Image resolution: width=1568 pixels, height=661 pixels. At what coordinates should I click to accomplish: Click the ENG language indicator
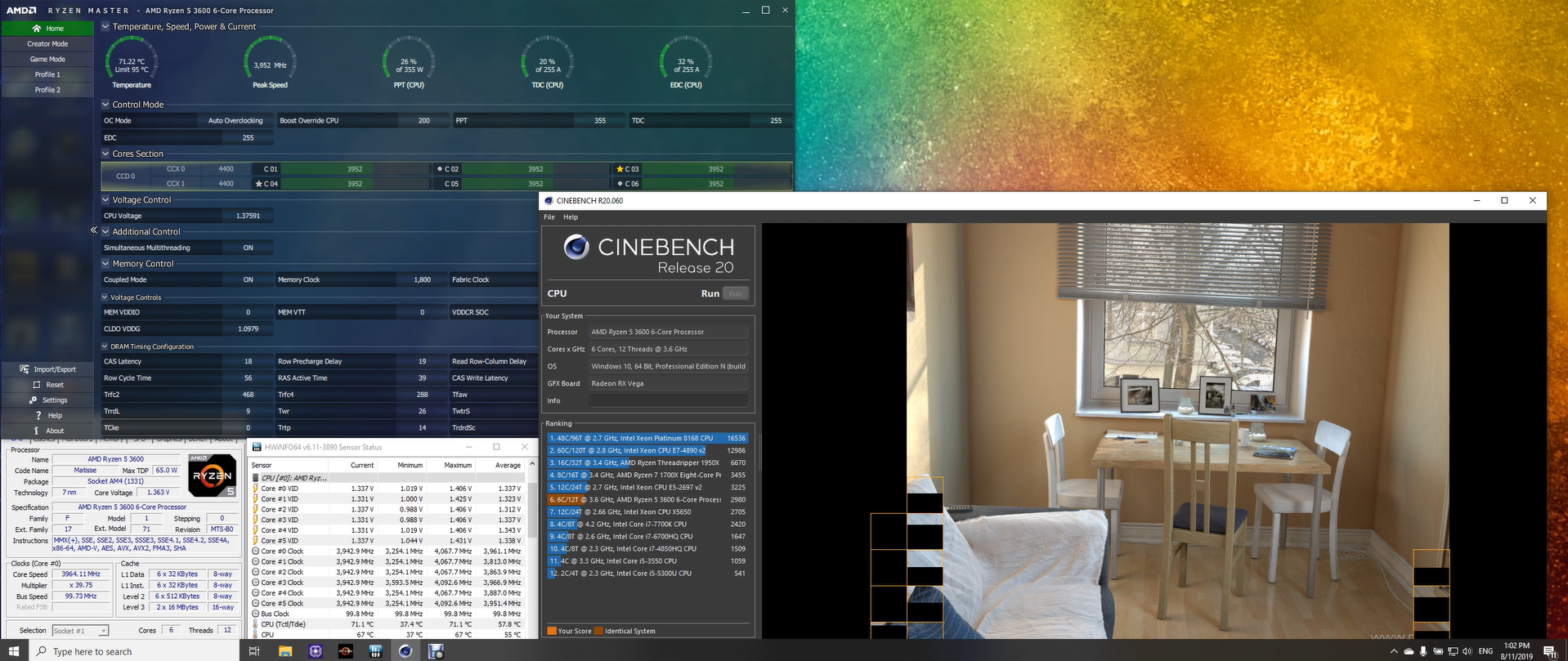point(1485,651)
